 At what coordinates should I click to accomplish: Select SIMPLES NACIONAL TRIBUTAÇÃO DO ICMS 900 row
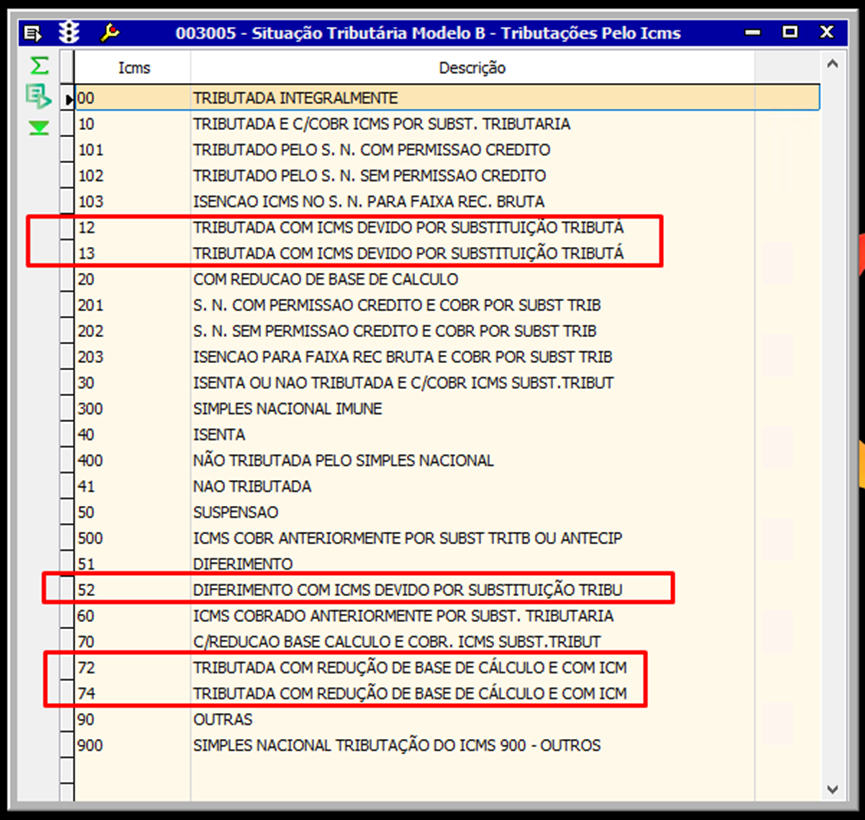coord(447,746)
